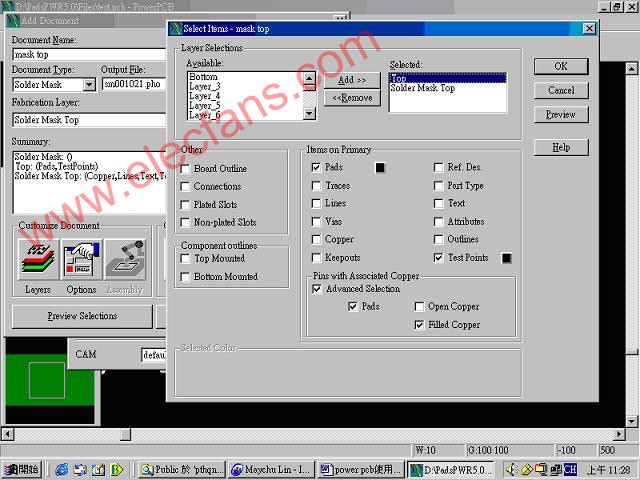Screen dimensions: 640x480
Task: Open the Document Type dropdown
Action: point(89,85)
